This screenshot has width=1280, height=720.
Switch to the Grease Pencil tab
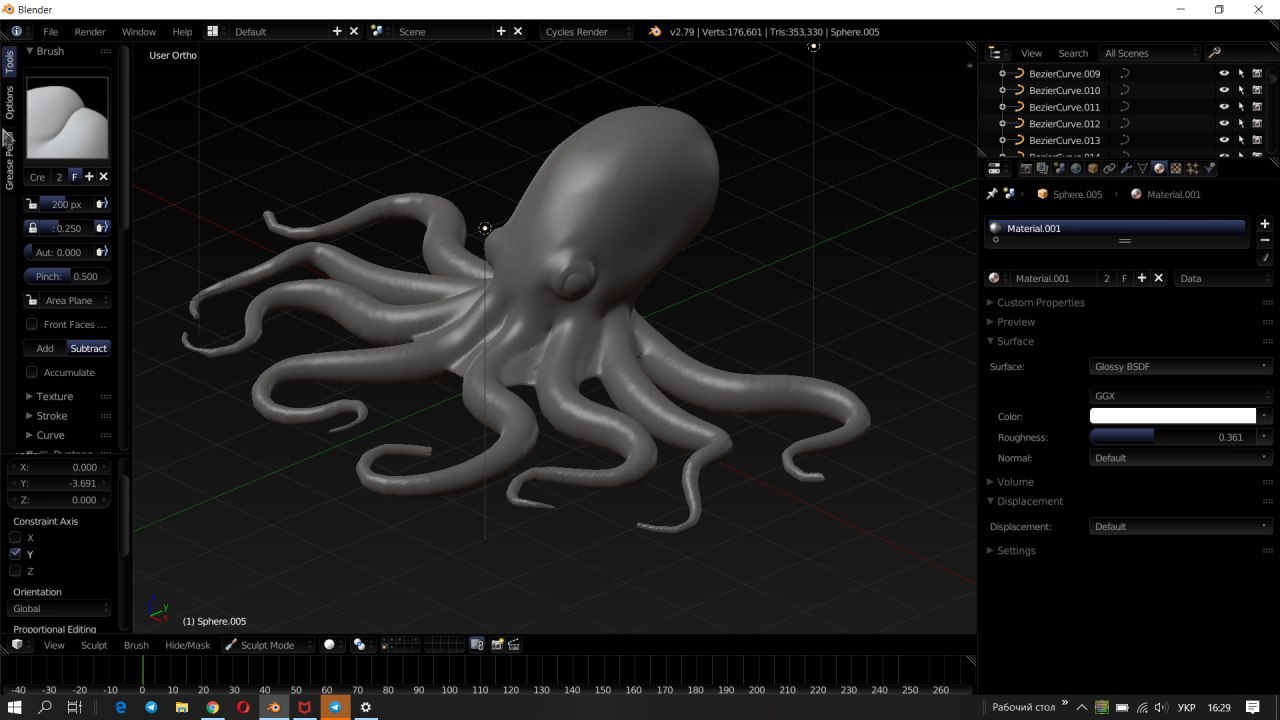(x=9, y=160)
